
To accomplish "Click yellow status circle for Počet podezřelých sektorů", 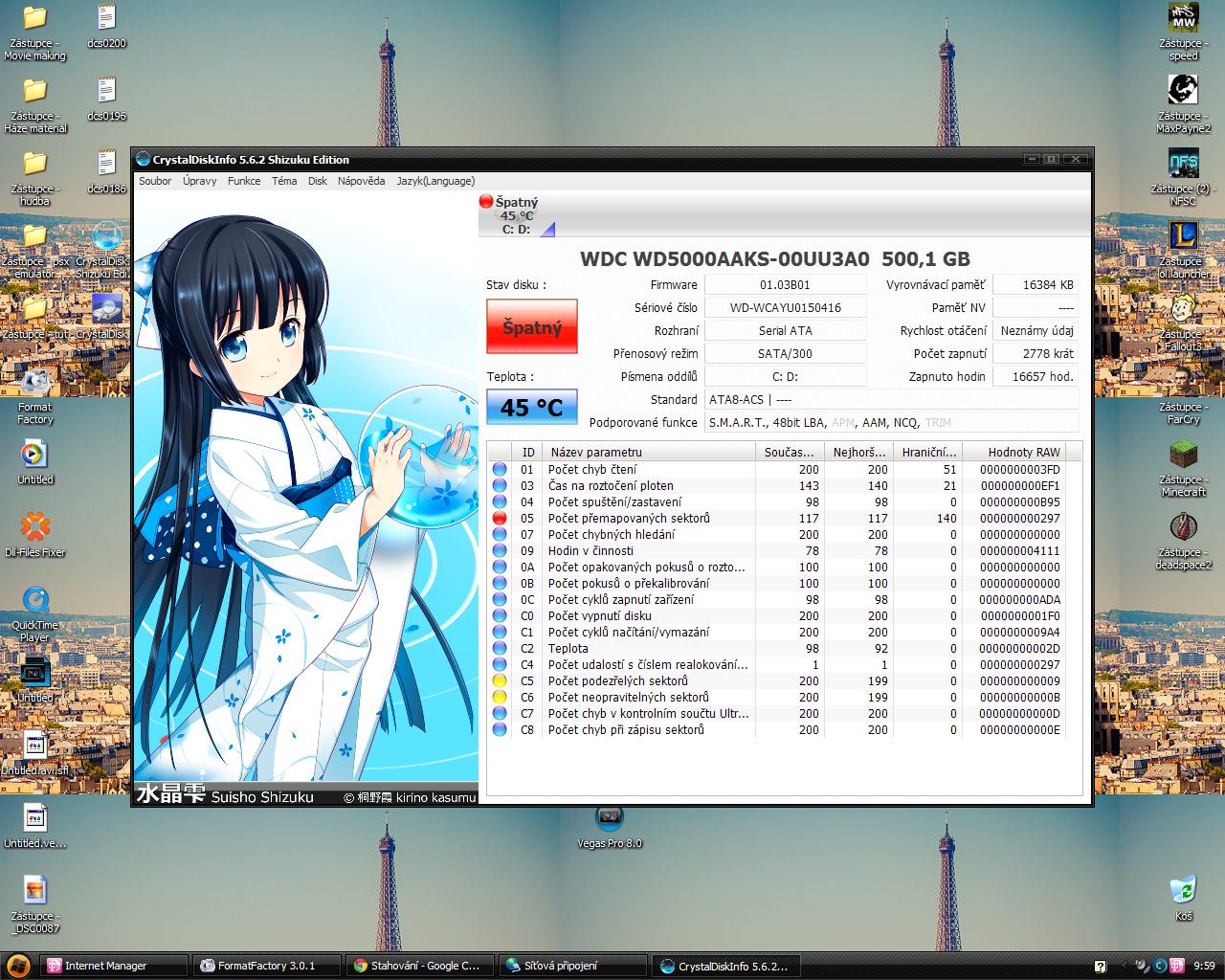I will (x=500, y=680).
